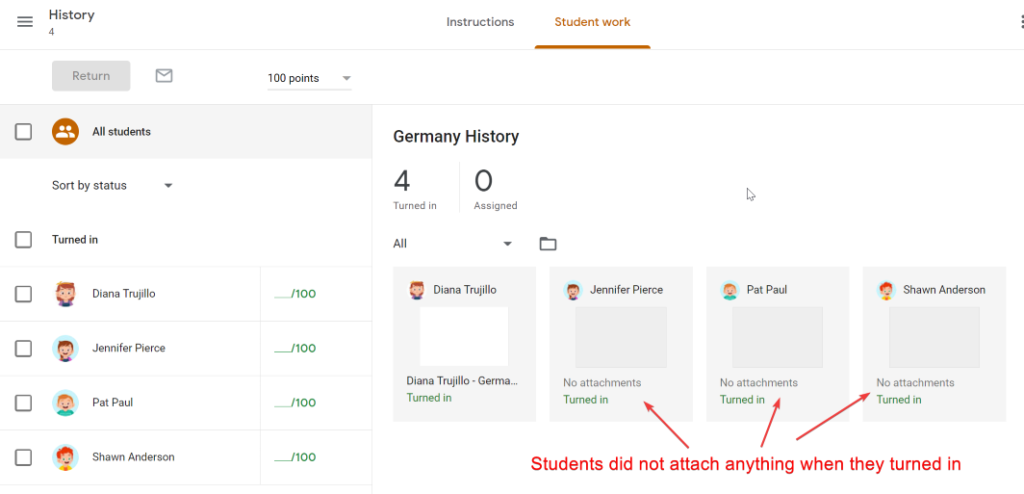This screenshot has width=1024, height=494.
Task: Click 'Turned in' status on Diana Trujillo's card
Action: [x=429, y=398]
